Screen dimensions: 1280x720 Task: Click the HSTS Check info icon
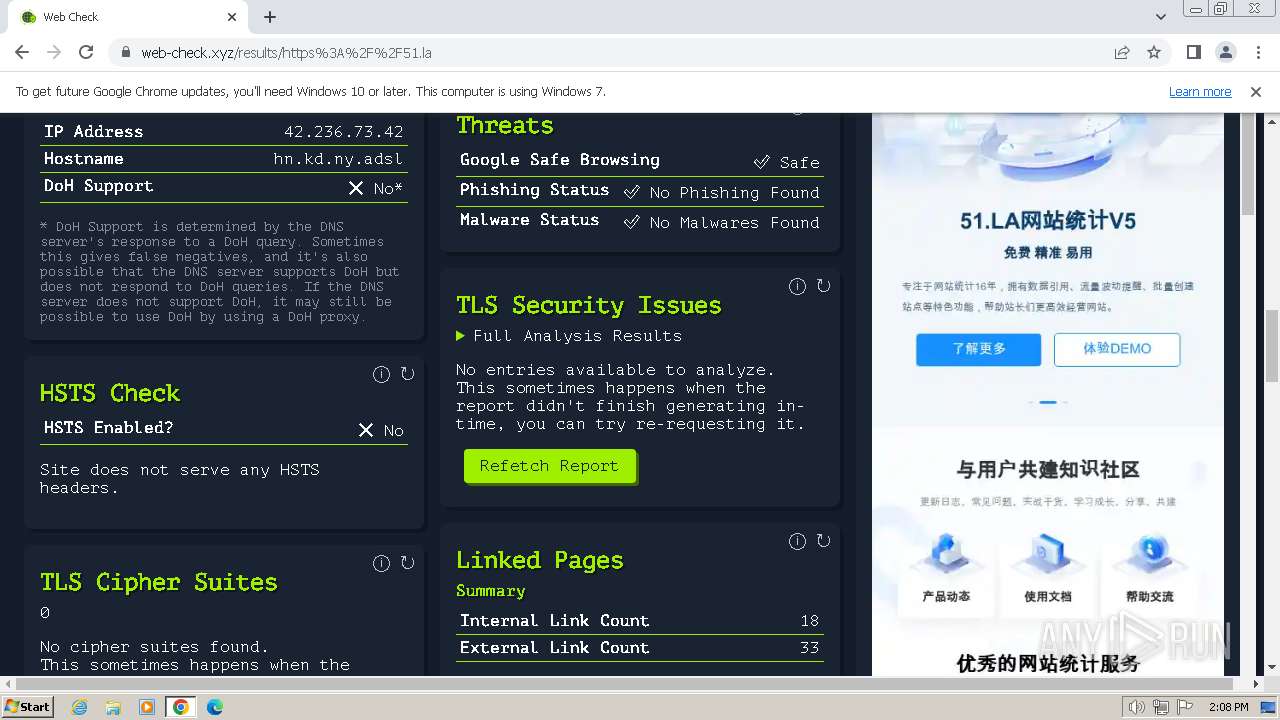pyautogui.click(x=381, y=374)
